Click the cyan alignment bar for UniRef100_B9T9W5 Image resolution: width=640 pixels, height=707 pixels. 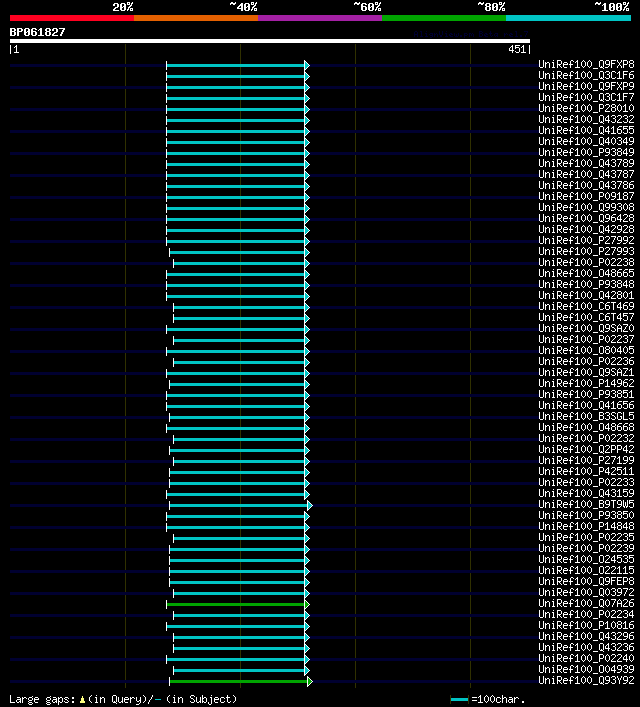tap(239, 505)
